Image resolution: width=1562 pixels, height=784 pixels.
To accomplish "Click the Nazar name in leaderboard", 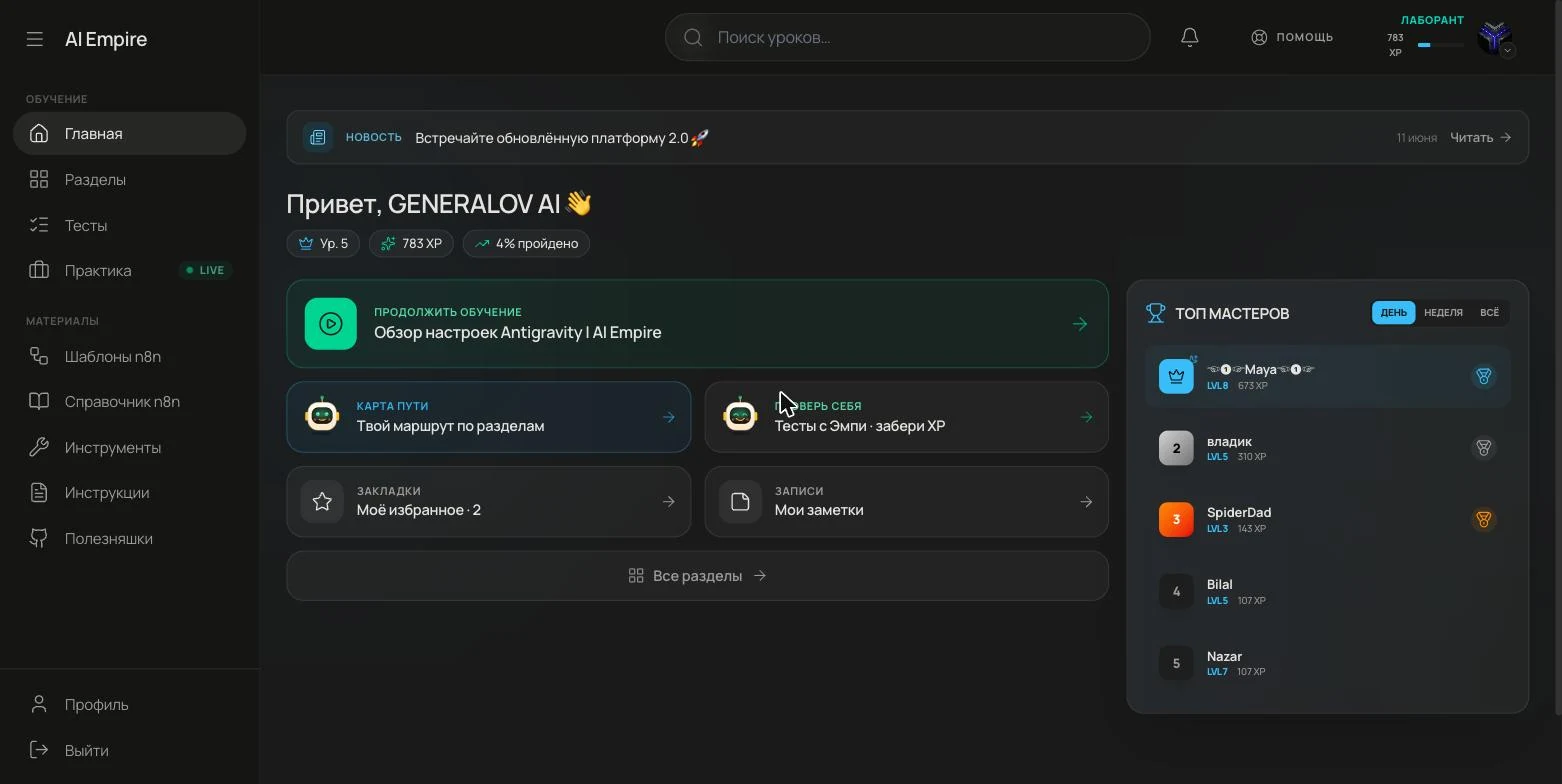I will pyautogui.click(x=1224, y=656).
